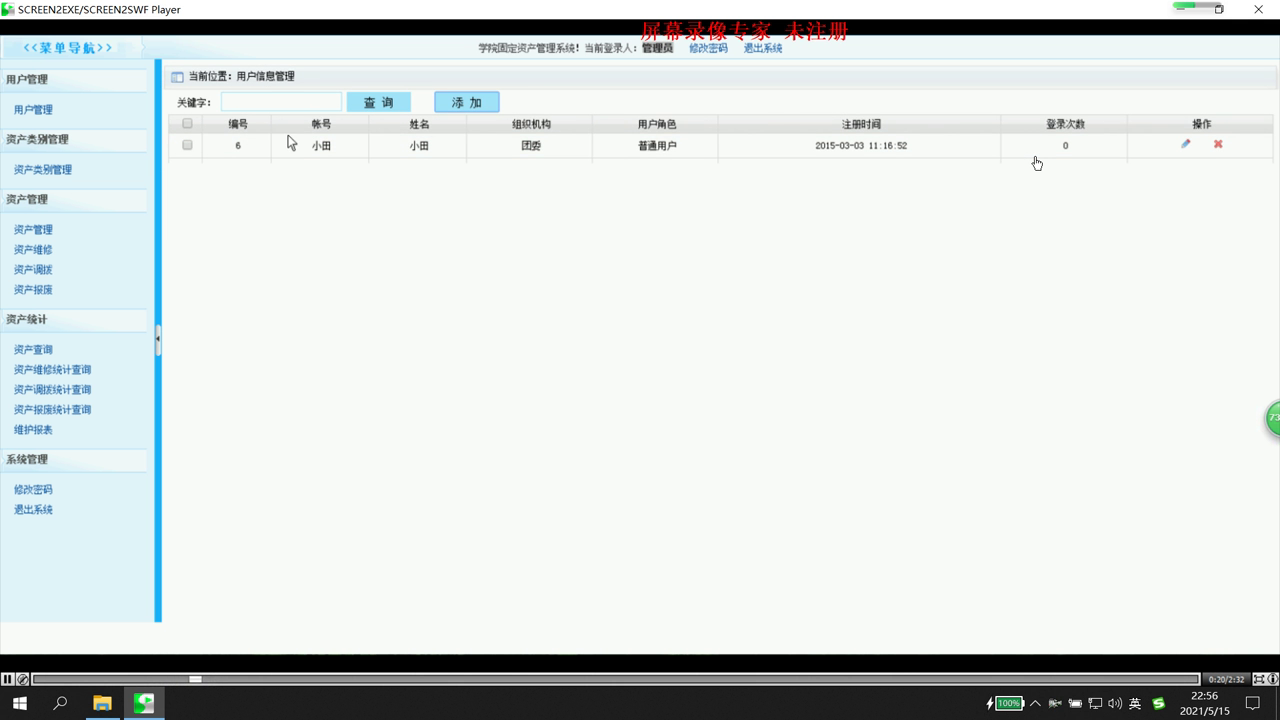The height and width of the screenshot is (720, 1280).
Task: Click the 编号 column header
Action: (238, 124)
